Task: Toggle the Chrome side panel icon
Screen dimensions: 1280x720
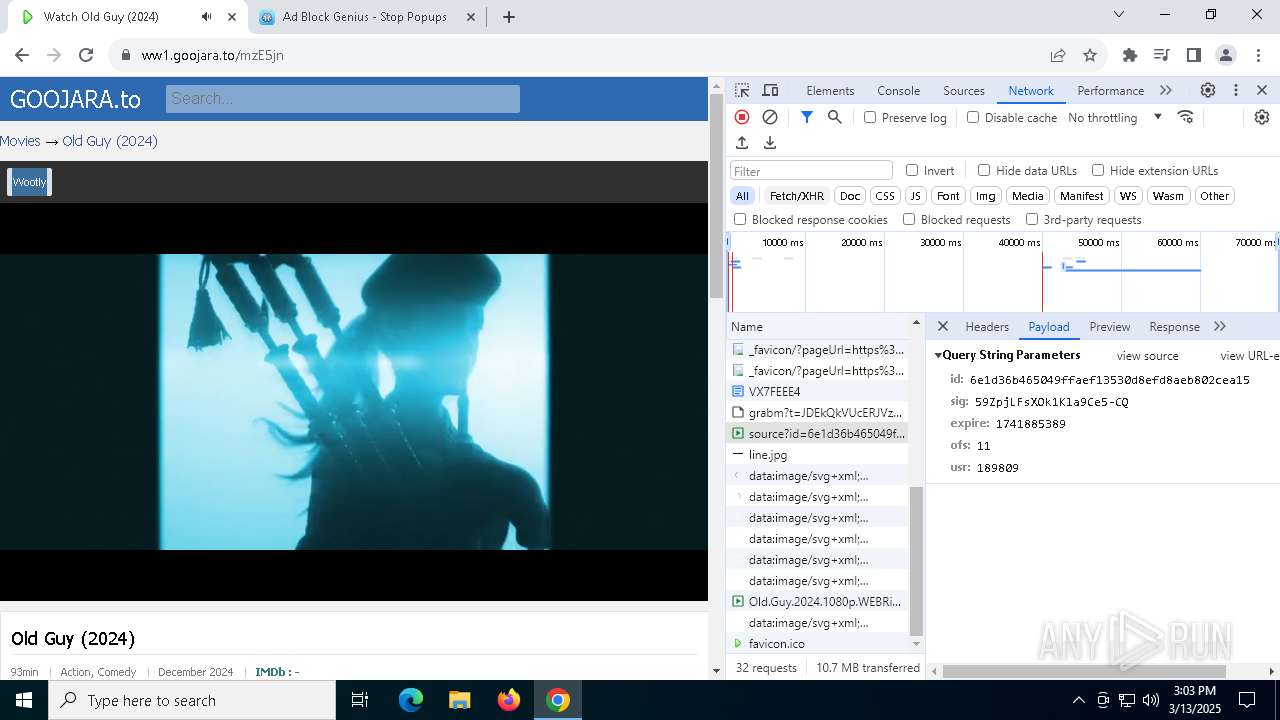Action: point(1193,55)
